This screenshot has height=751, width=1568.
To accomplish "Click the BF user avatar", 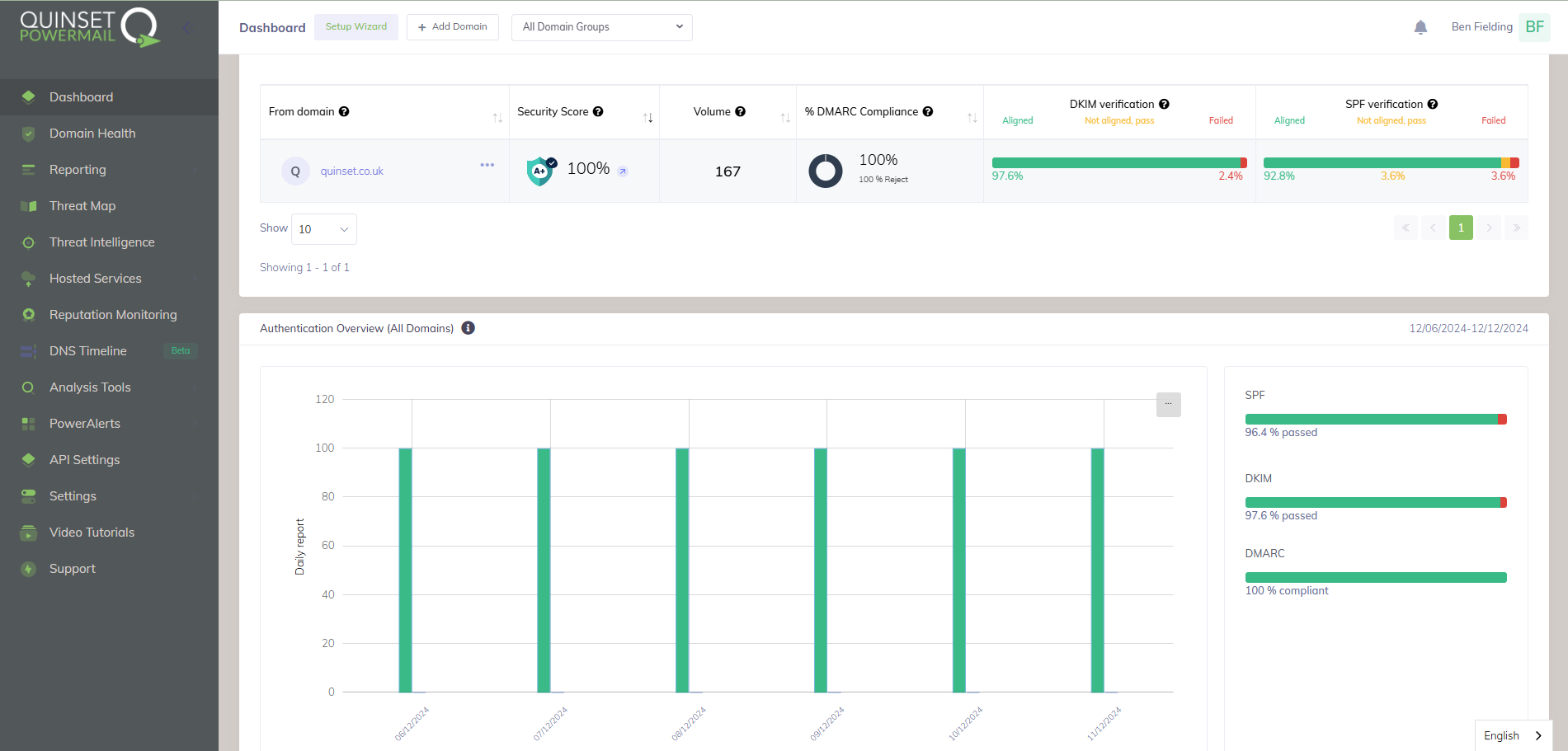I will 1534,27.
